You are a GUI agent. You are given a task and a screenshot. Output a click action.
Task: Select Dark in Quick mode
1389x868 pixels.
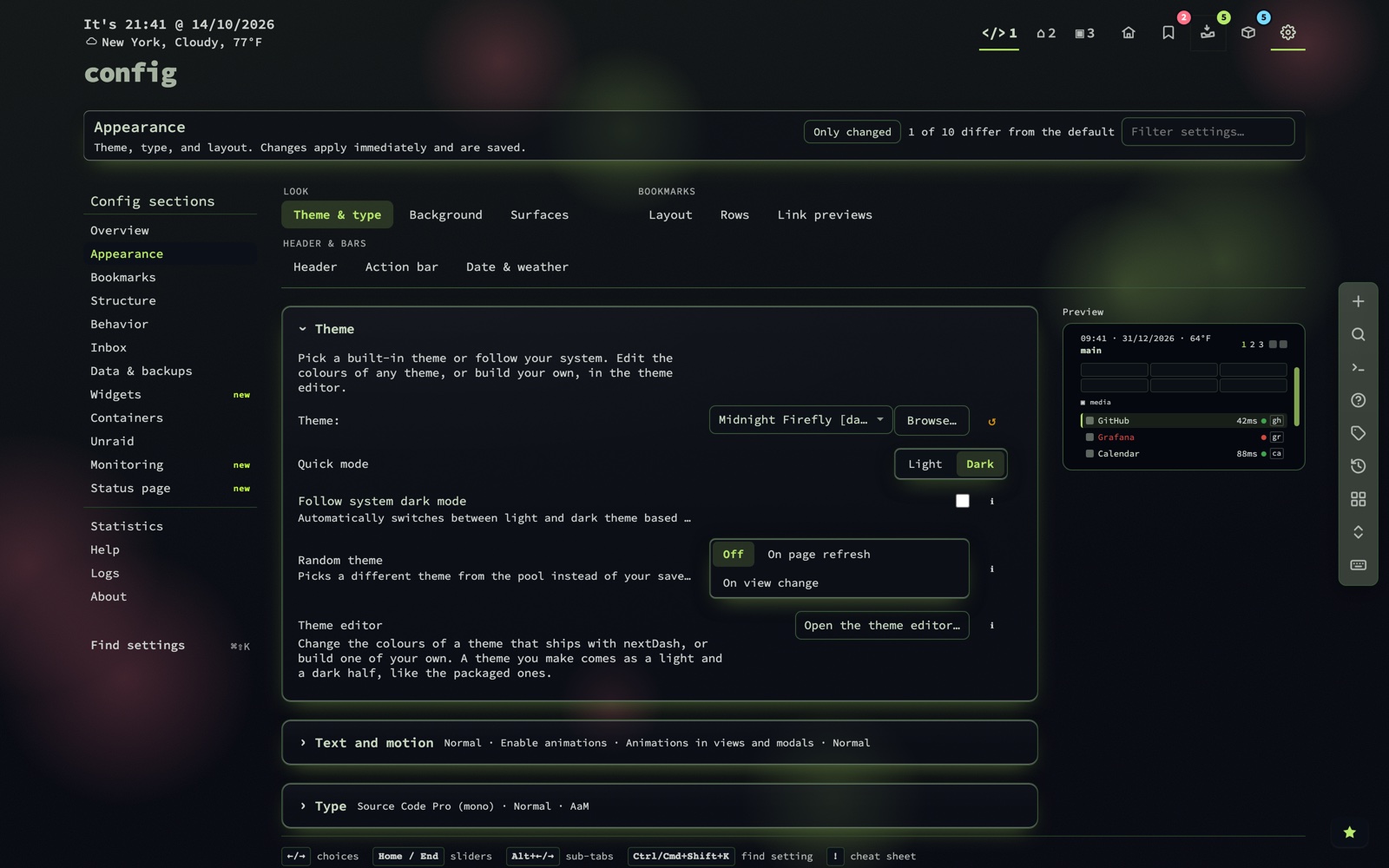979,464
